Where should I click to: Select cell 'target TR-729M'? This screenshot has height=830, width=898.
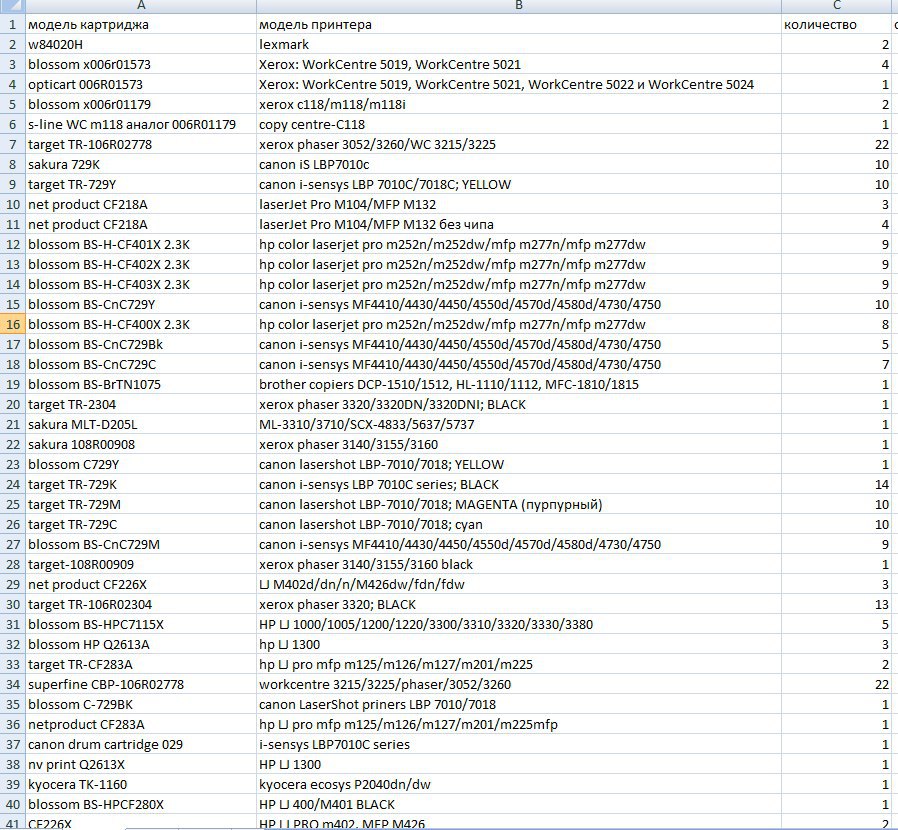coord(141,505)
